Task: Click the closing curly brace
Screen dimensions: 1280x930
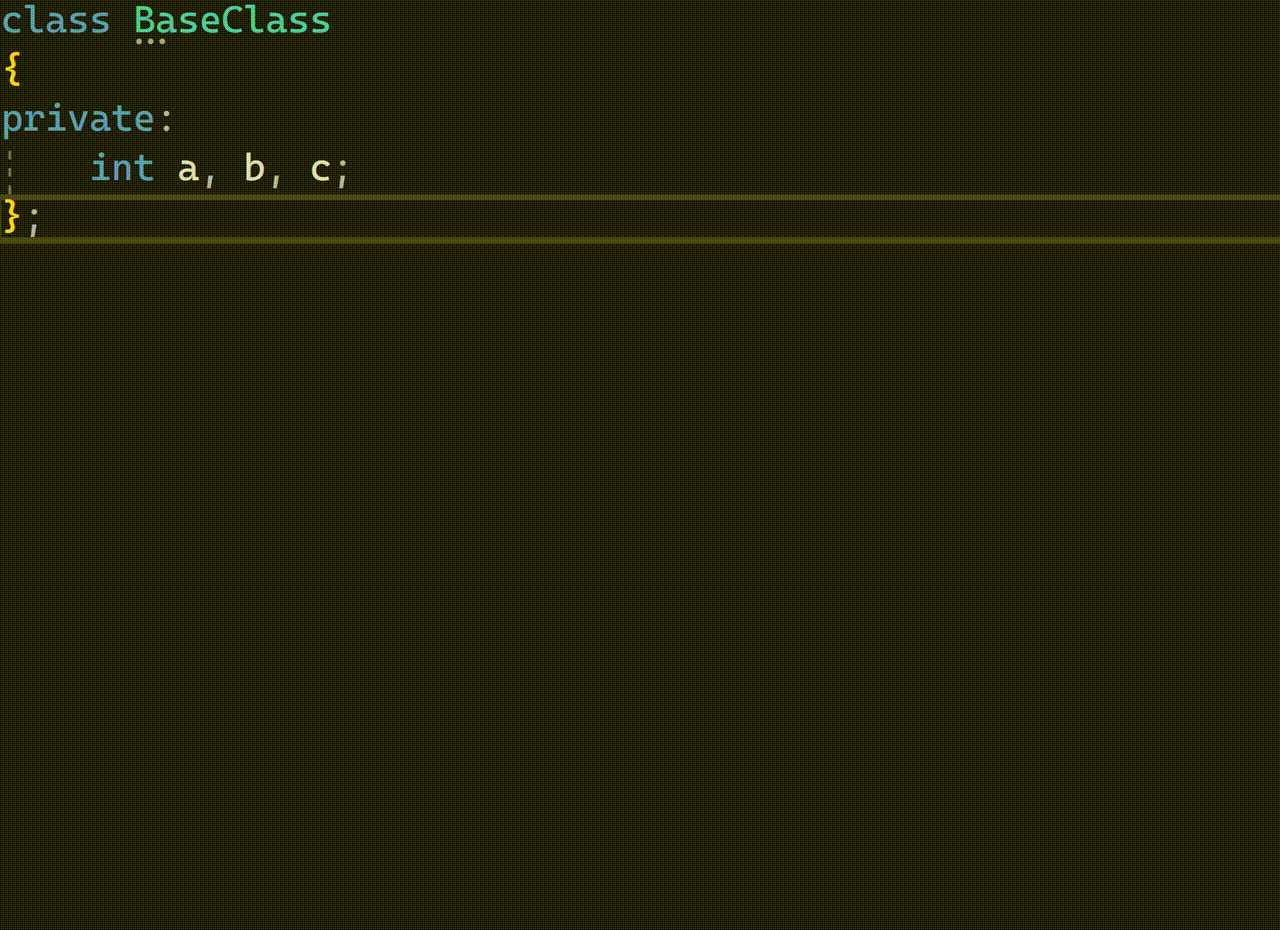Action: coord(12,217)
